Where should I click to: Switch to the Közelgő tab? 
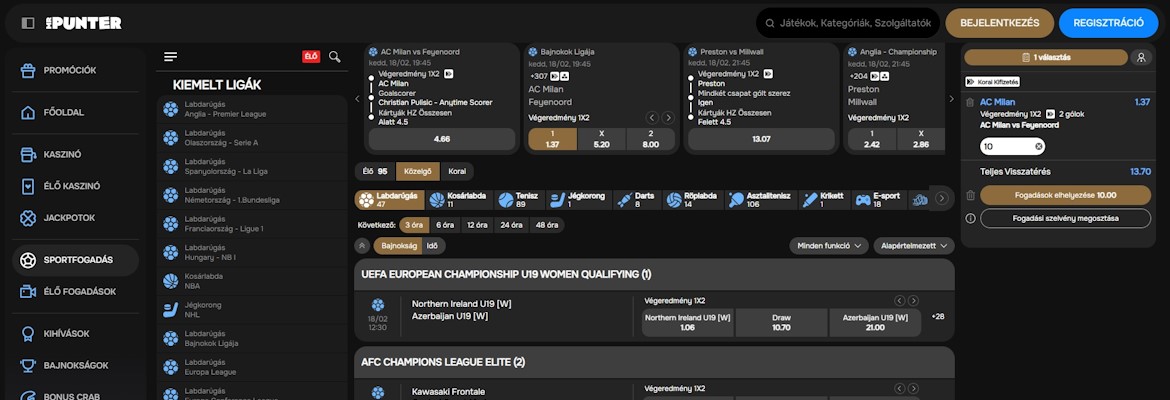[418, 172]
